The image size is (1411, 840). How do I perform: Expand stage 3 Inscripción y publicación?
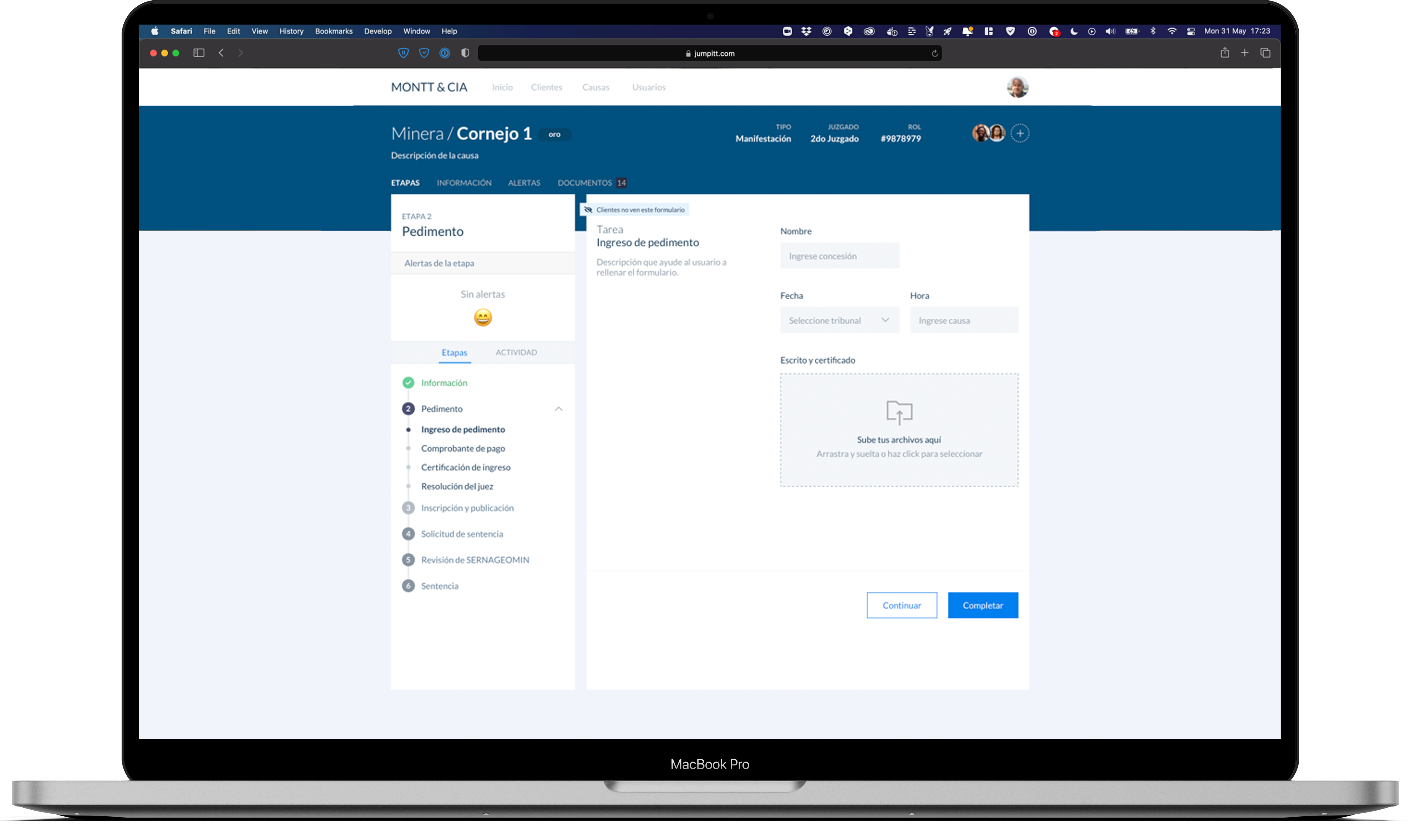pos(467,508)
